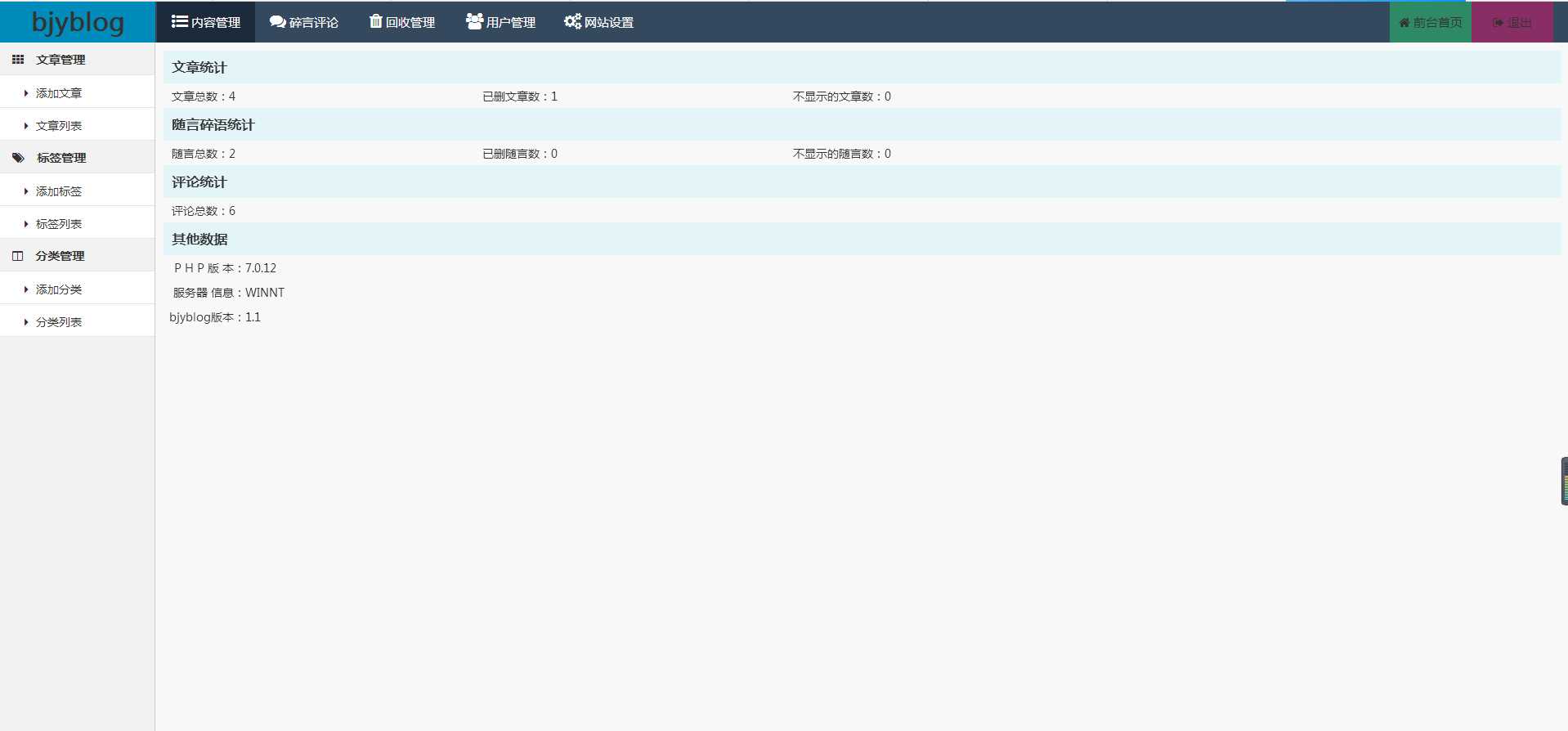Click the 评论统计 section header
Viewport: 1568px width, 731px height.
tap(862, 182)
